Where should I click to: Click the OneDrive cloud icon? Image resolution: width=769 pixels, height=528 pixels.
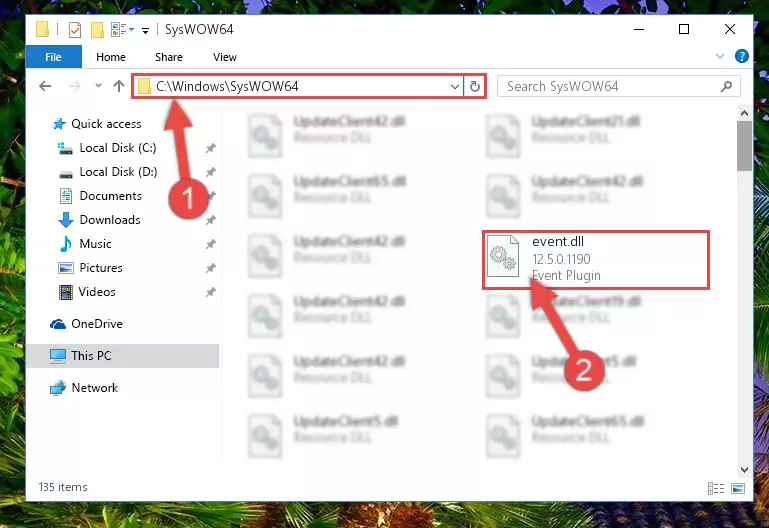click(57, 324)
